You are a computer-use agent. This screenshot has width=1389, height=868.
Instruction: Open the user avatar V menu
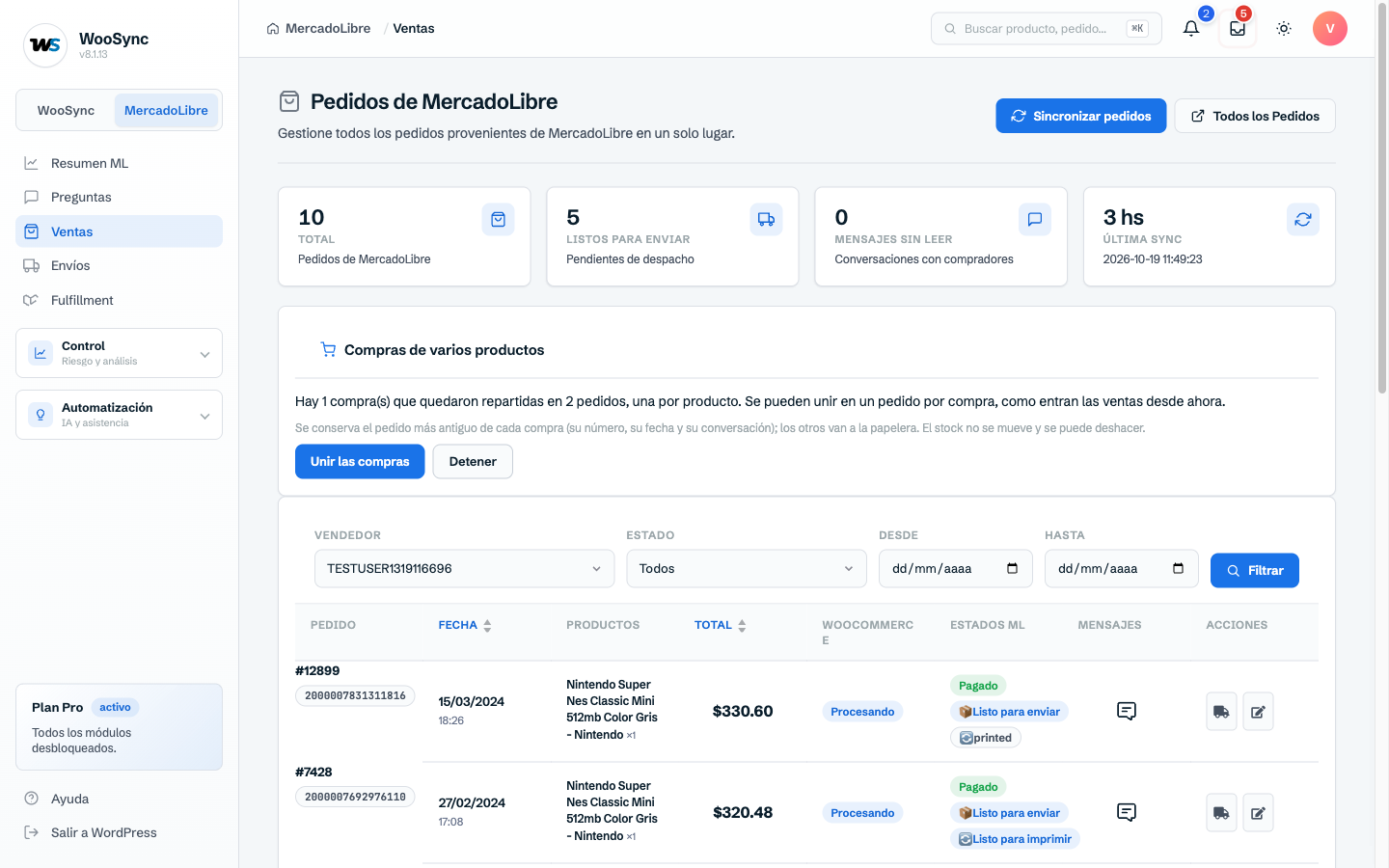[1330, 29]
